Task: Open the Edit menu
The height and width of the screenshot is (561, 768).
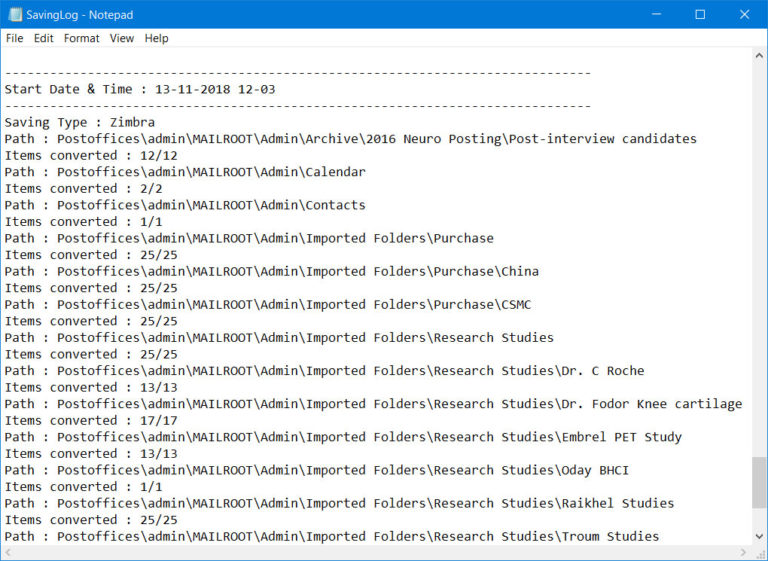Action: pos(44,38)
